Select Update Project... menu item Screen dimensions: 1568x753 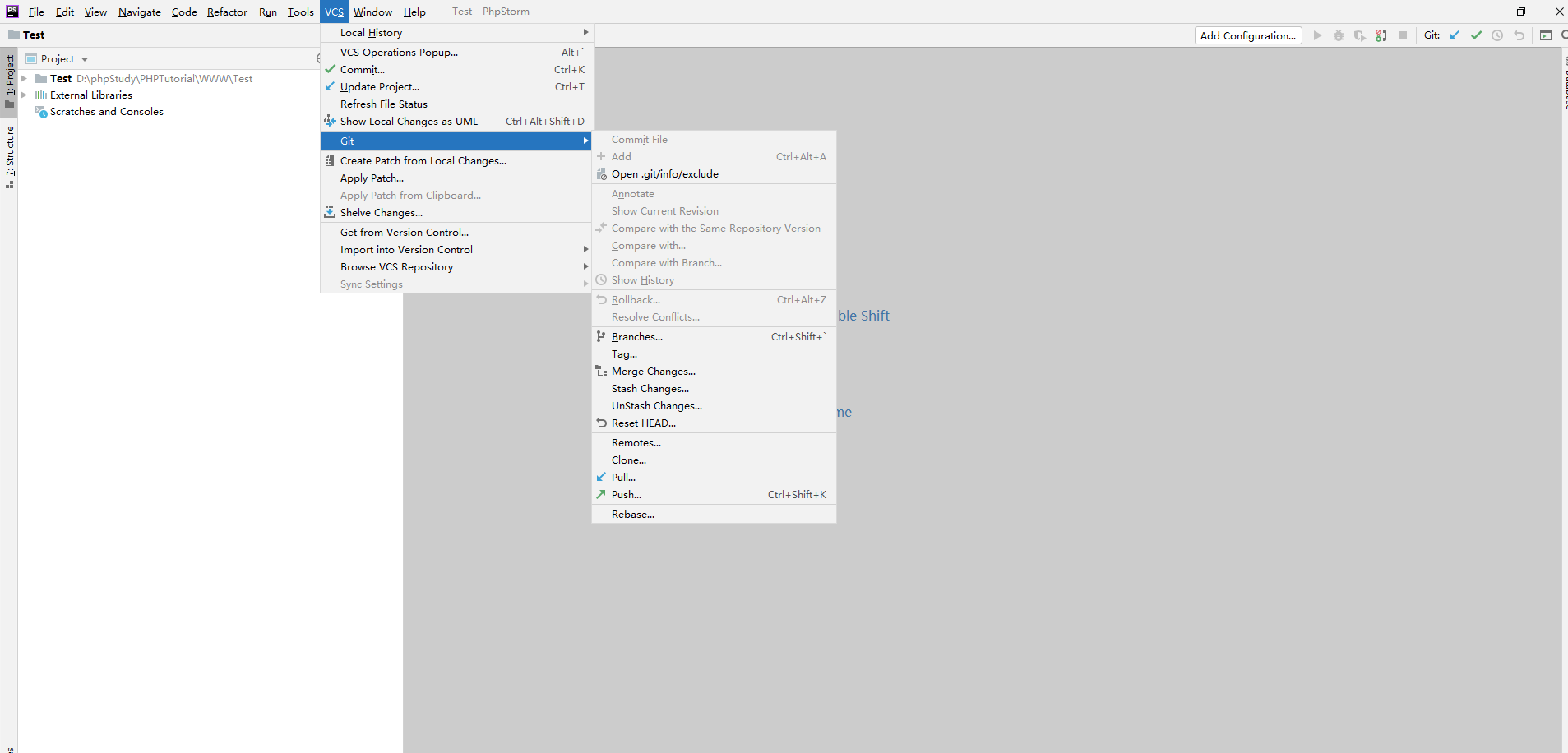click(x=456, y=87)
